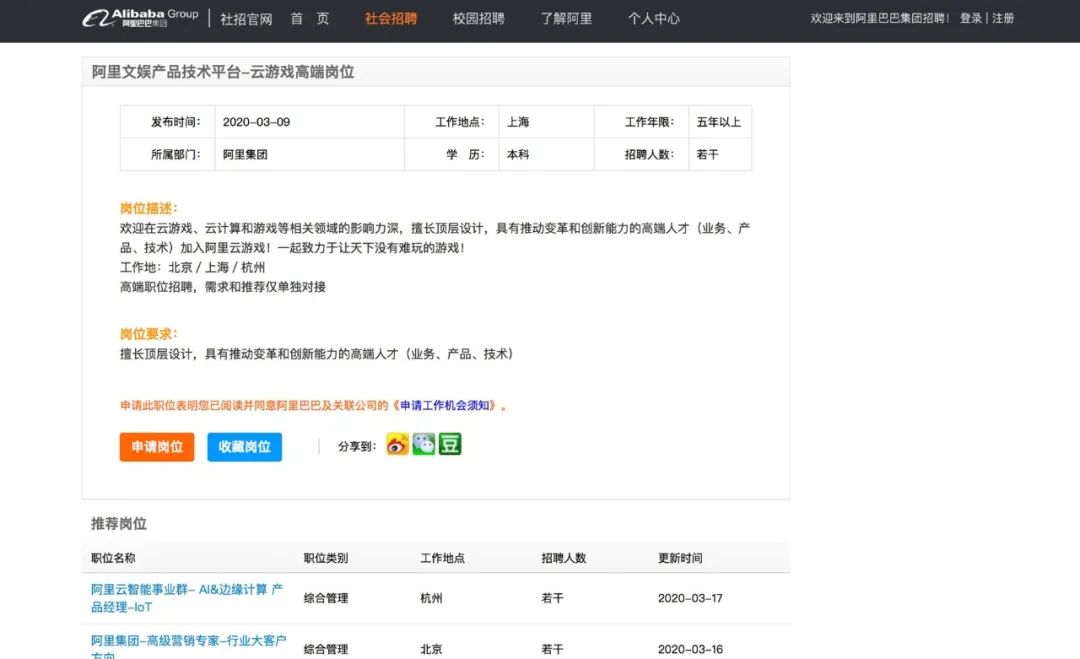1080x659 pixels.
Task: Click the 分享到 label
Action: (357, 446)
